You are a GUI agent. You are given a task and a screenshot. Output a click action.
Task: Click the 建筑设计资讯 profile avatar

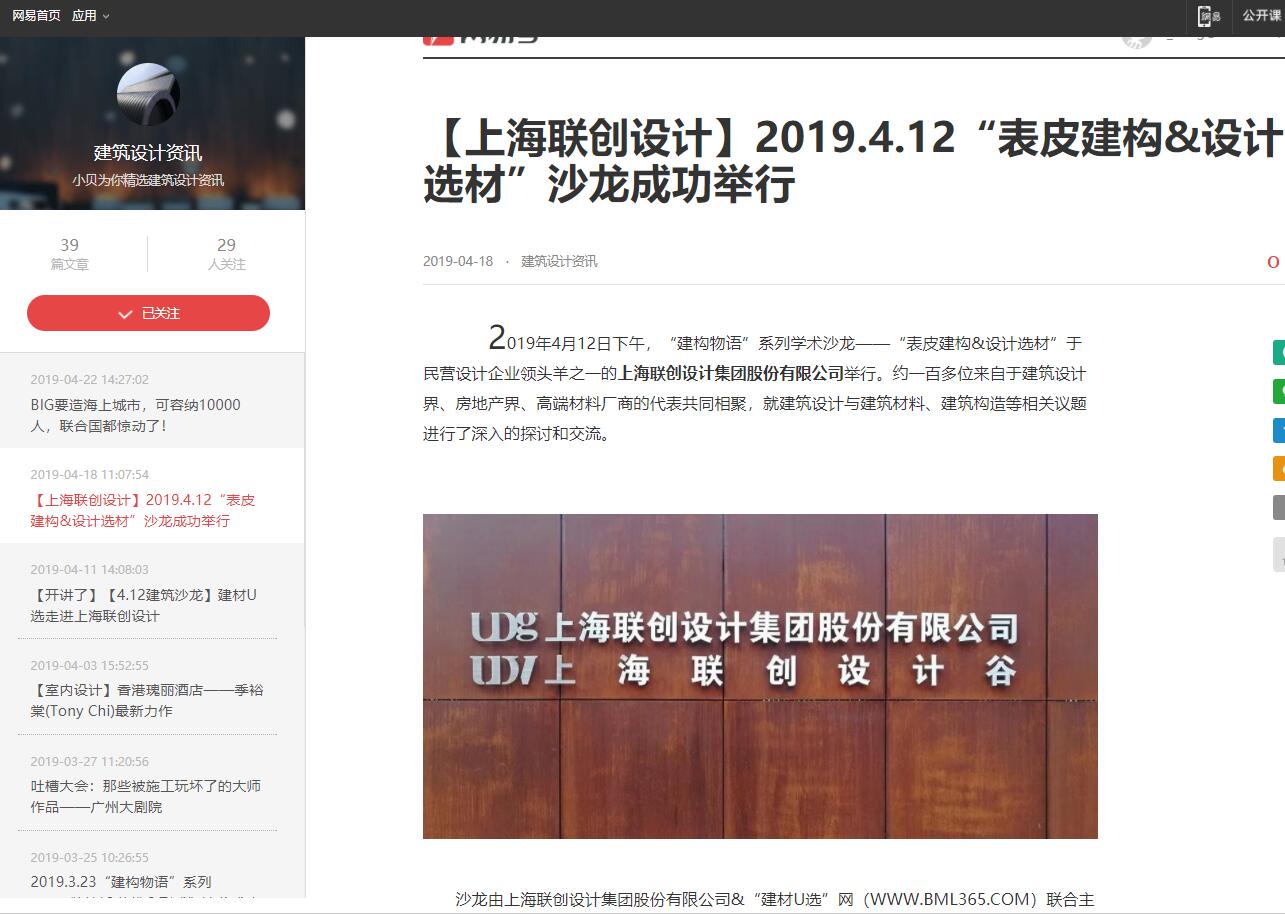pos(148,94)
